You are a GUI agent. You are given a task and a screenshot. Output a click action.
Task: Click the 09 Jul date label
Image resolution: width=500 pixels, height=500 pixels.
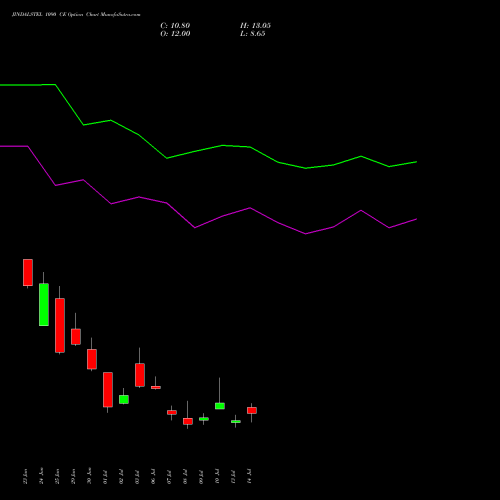coord(201,477)
